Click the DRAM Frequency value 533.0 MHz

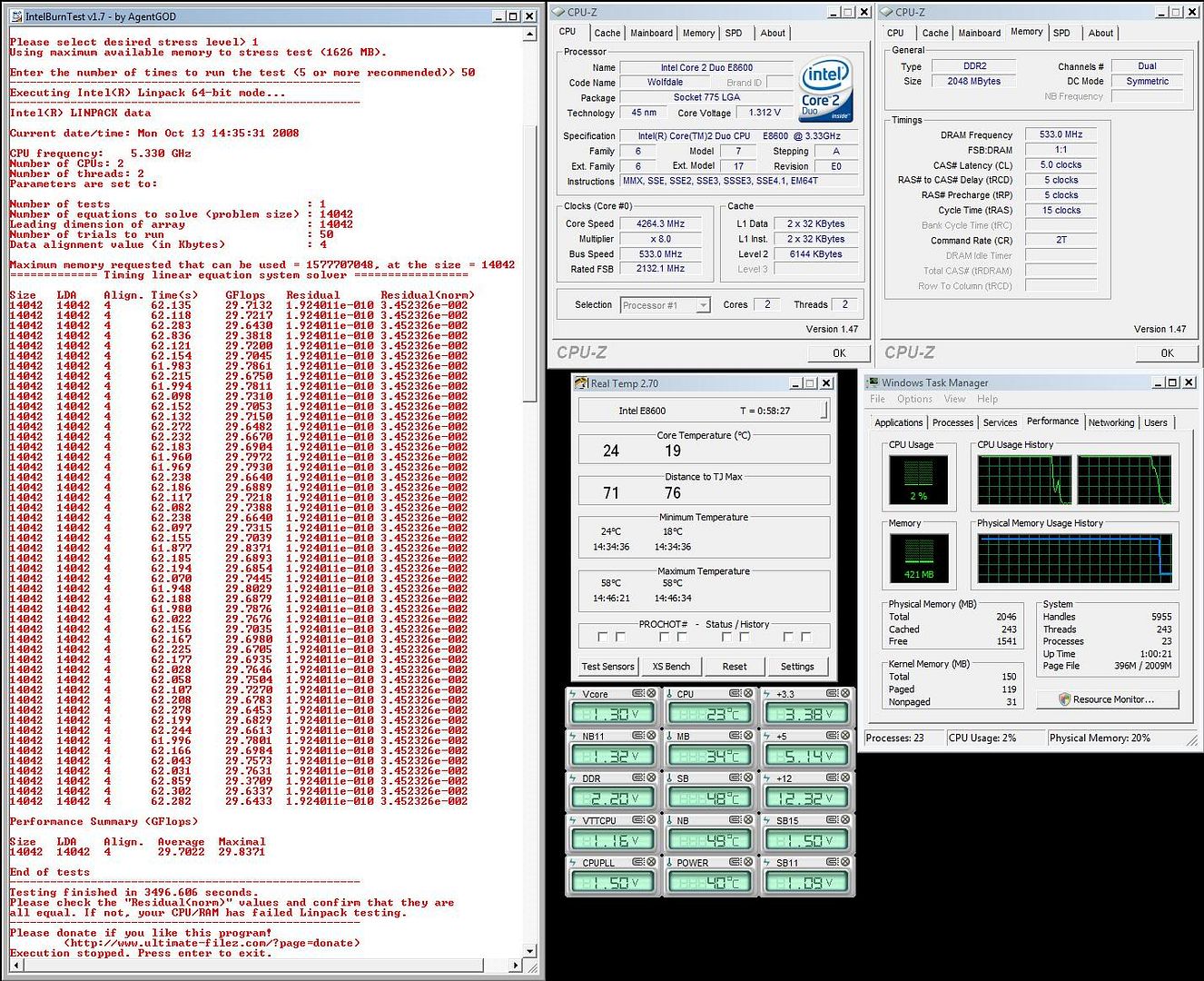1061,134
